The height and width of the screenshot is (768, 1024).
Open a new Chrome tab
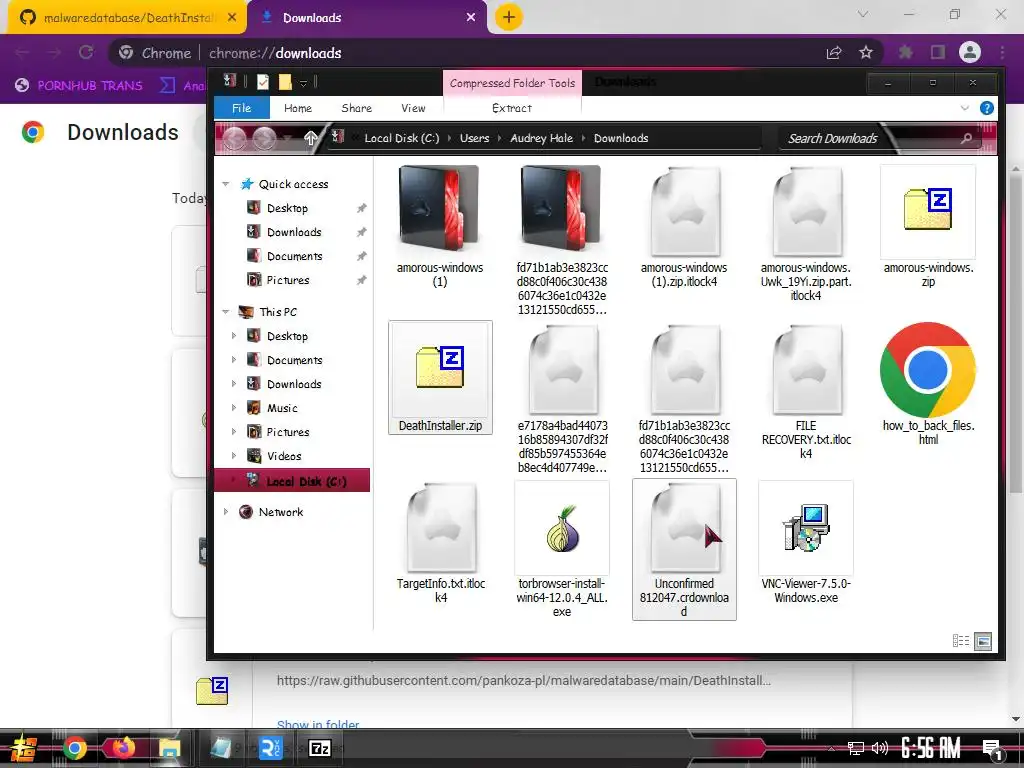(x=509, y=18)
